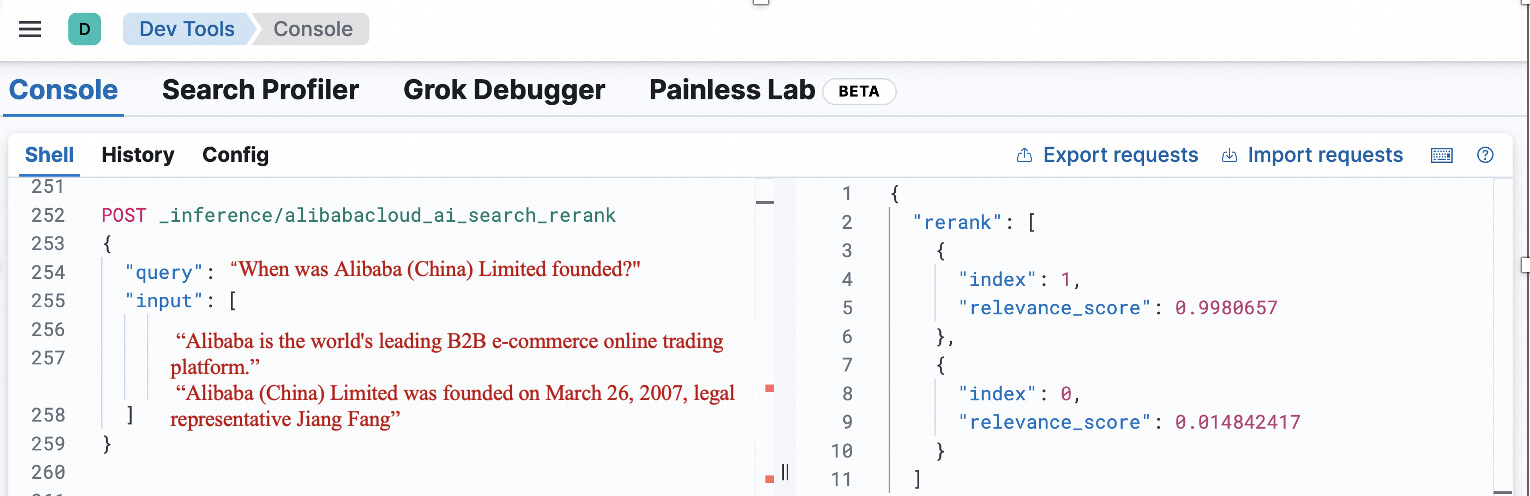
Task: Click output line number 1
Action: click(847, 193)
